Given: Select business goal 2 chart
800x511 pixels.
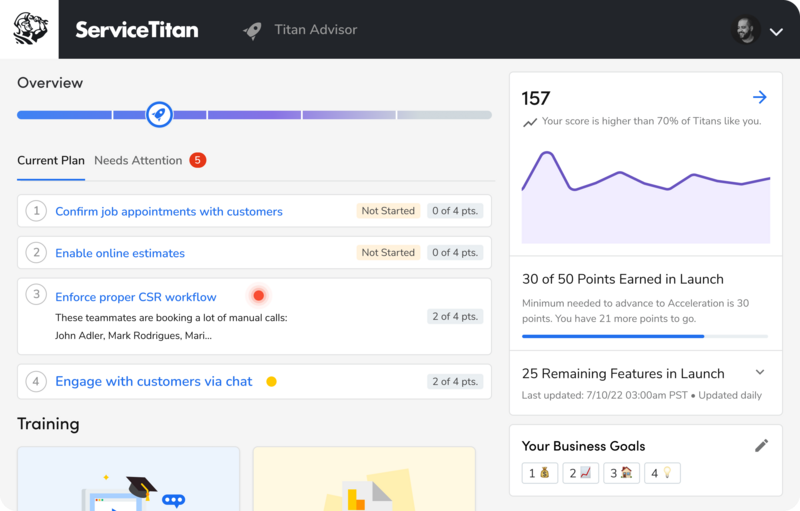Looking at the screenshot, I should 581,473.
